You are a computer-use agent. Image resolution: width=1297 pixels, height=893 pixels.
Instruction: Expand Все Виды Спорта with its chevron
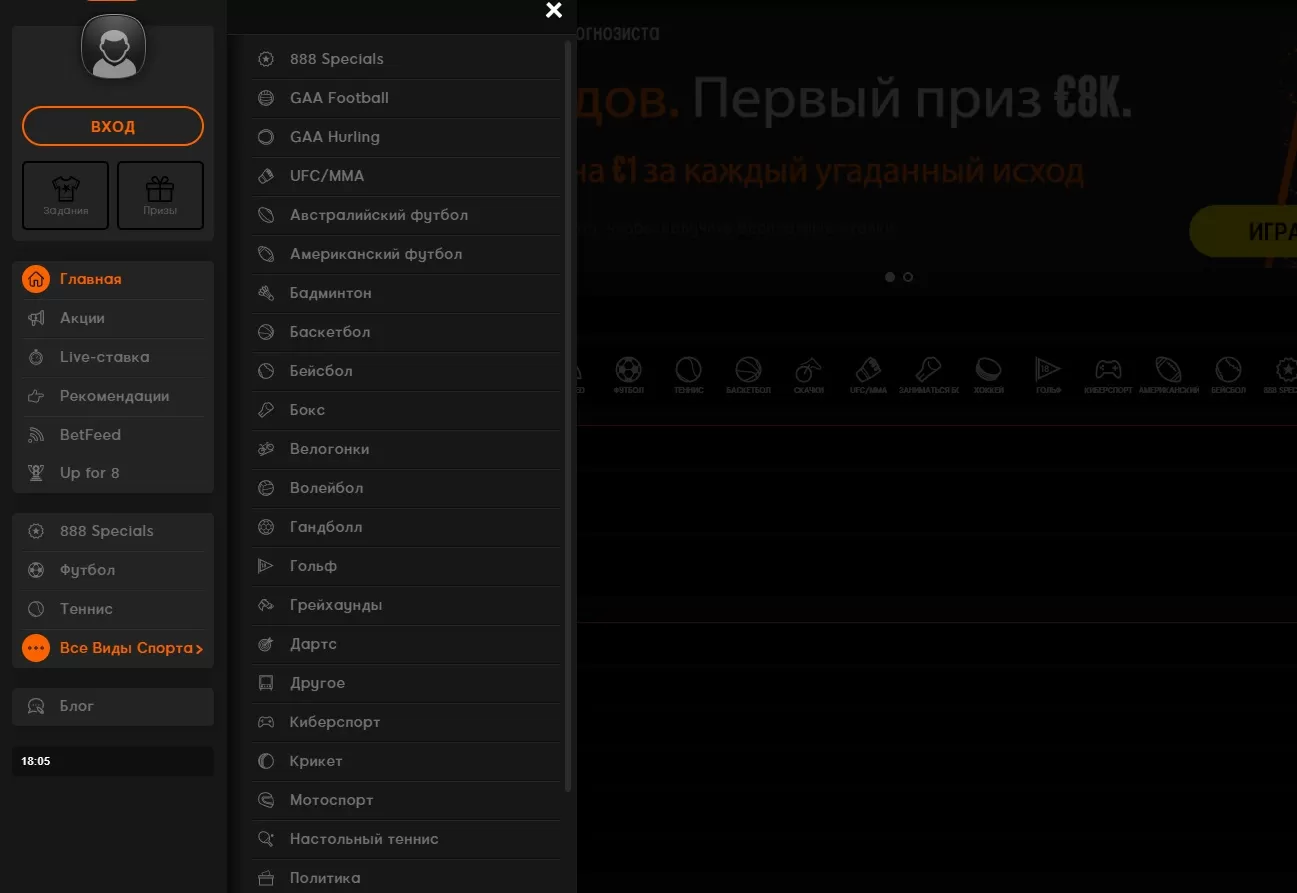click(197, 648)
